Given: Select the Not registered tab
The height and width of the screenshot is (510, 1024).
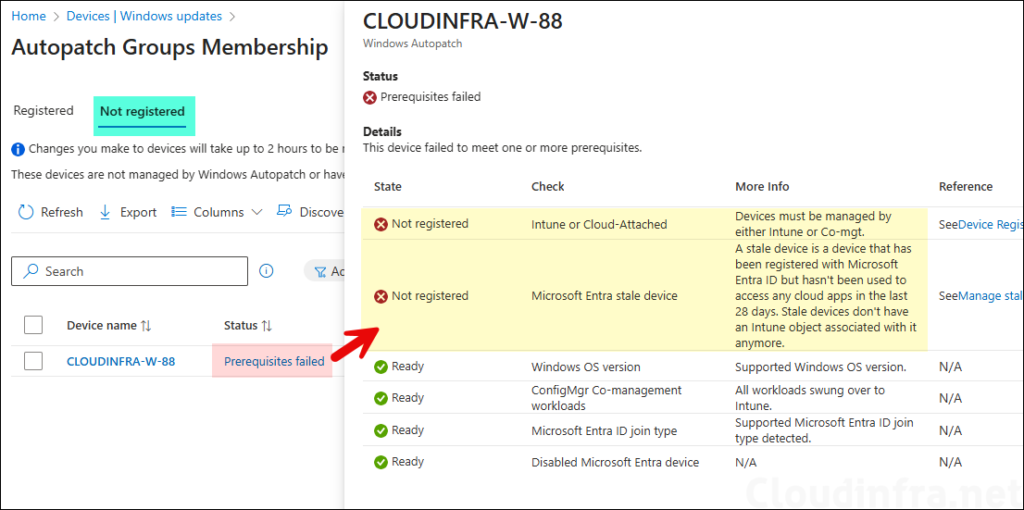Looking at the screenshot, I should 142,112.
